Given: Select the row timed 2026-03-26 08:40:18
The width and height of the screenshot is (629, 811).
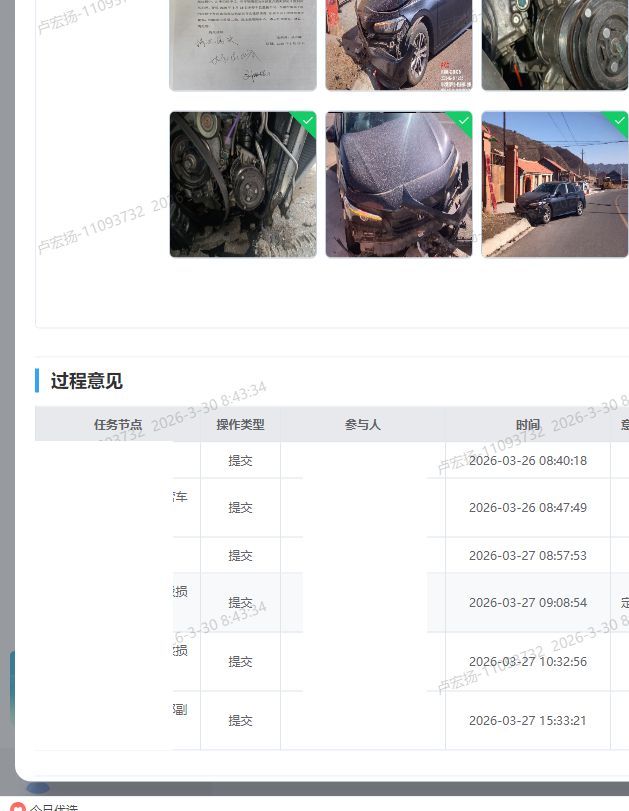Looking at the screenshot, I should pos(527,461).
